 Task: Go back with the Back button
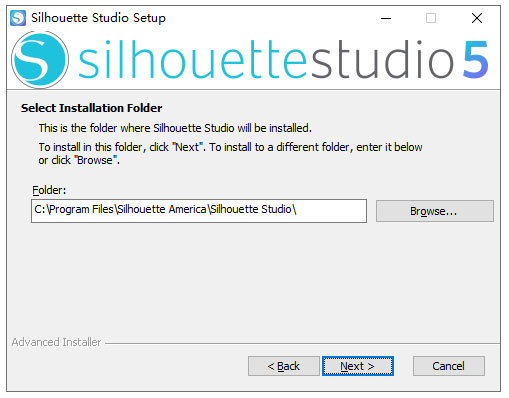pos(283,366)
